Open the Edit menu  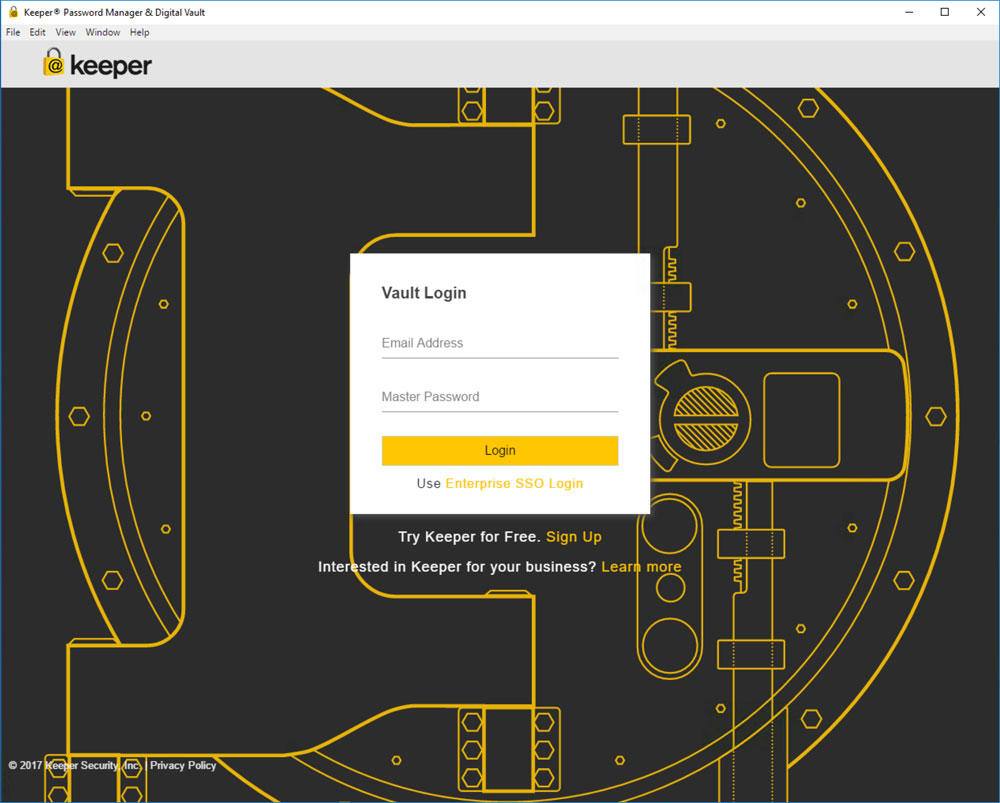[x=37, y=32]
